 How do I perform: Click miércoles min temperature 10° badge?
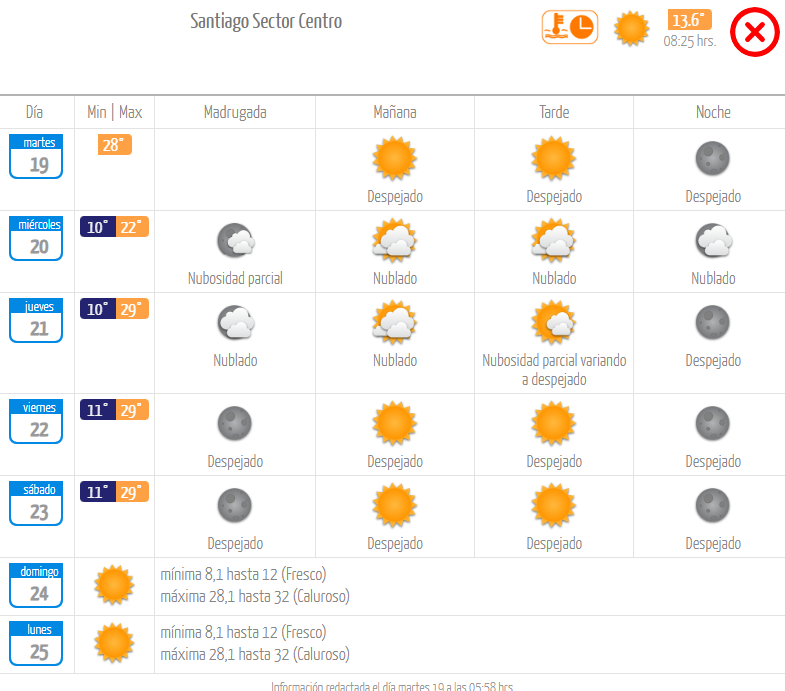[x=98, y=227]
